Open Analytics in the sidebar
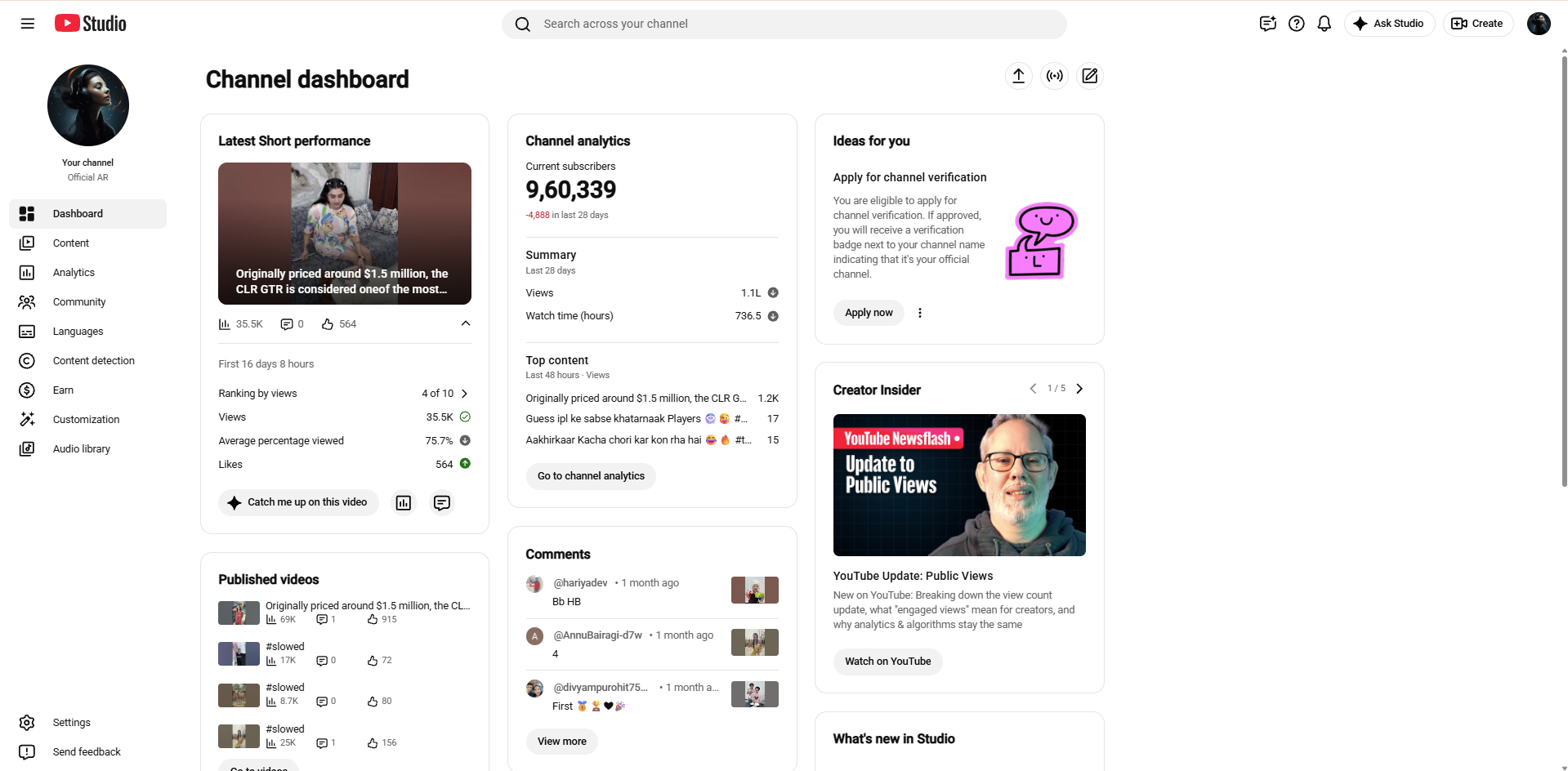Viewport: 1568px width, 771px height. tap(88, 273)
